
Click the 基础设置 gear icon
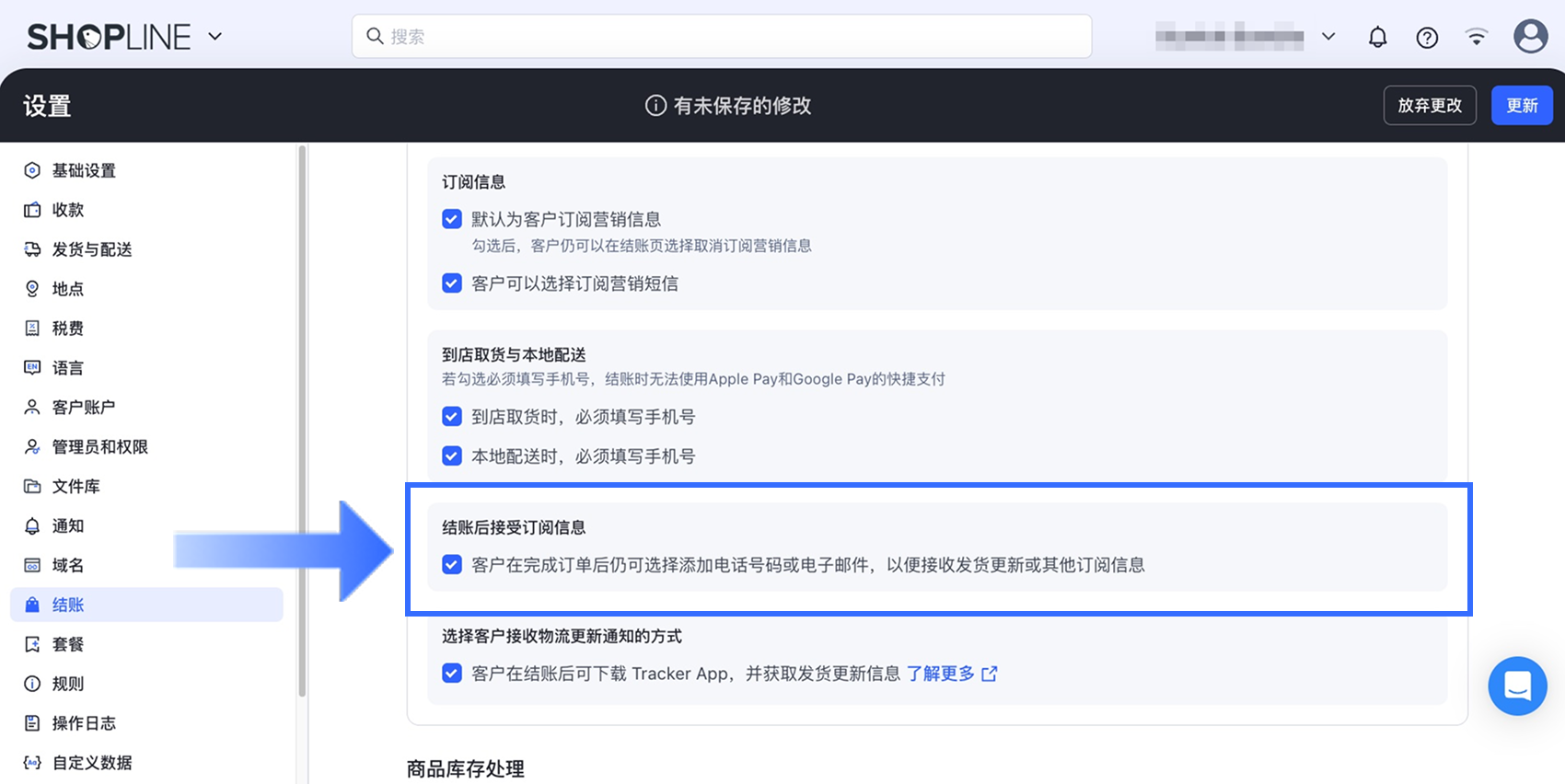[32, 170]
